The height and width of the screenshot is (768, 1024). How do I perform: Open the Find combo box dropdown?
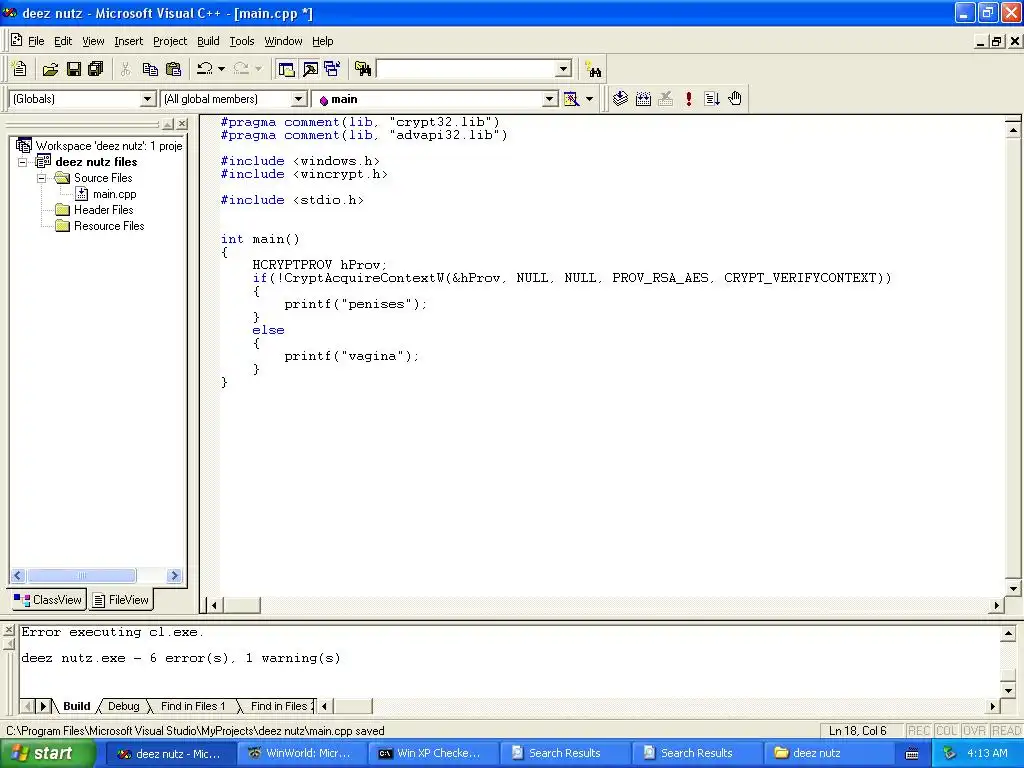pos(564,69)
